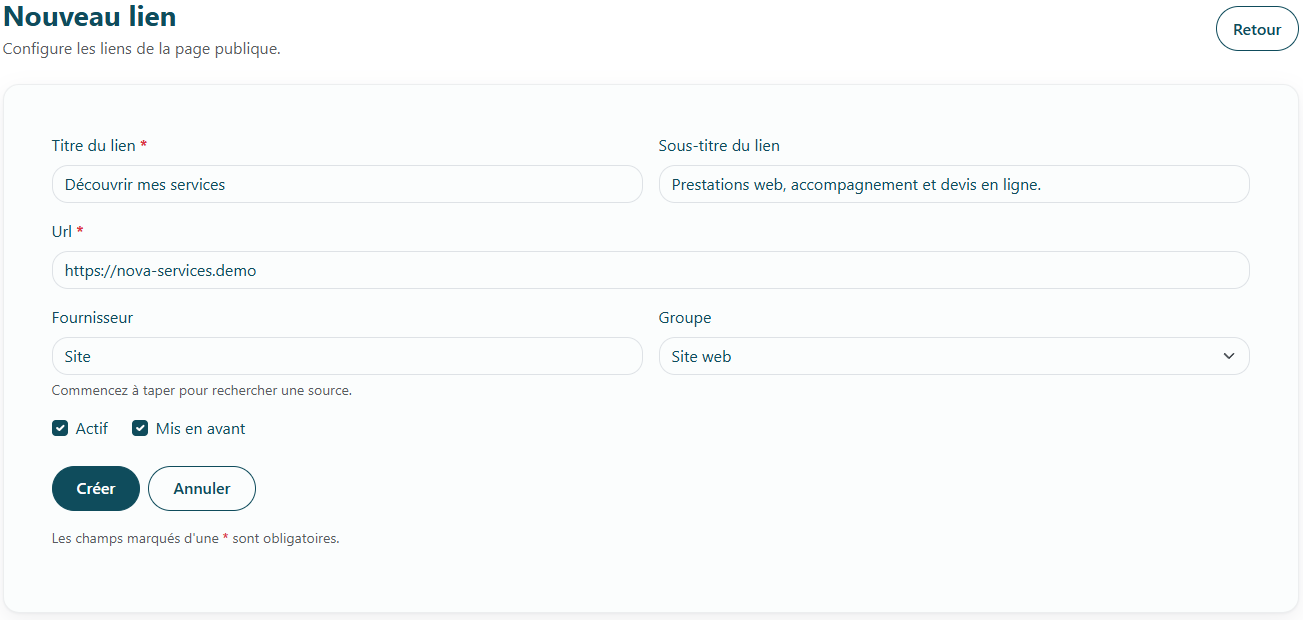This screenshot has height=620, width=1303.
Task: Click the 'Sous-titre du lien' label
Action: point(719,146)
